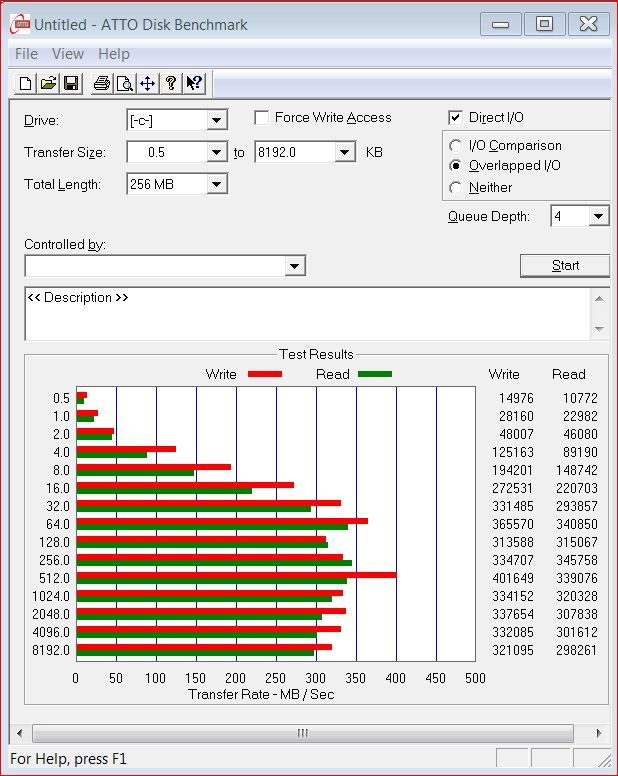Click the Read value 10772
Viewport: 618px width, 776px height.
(x=580, y=398)
